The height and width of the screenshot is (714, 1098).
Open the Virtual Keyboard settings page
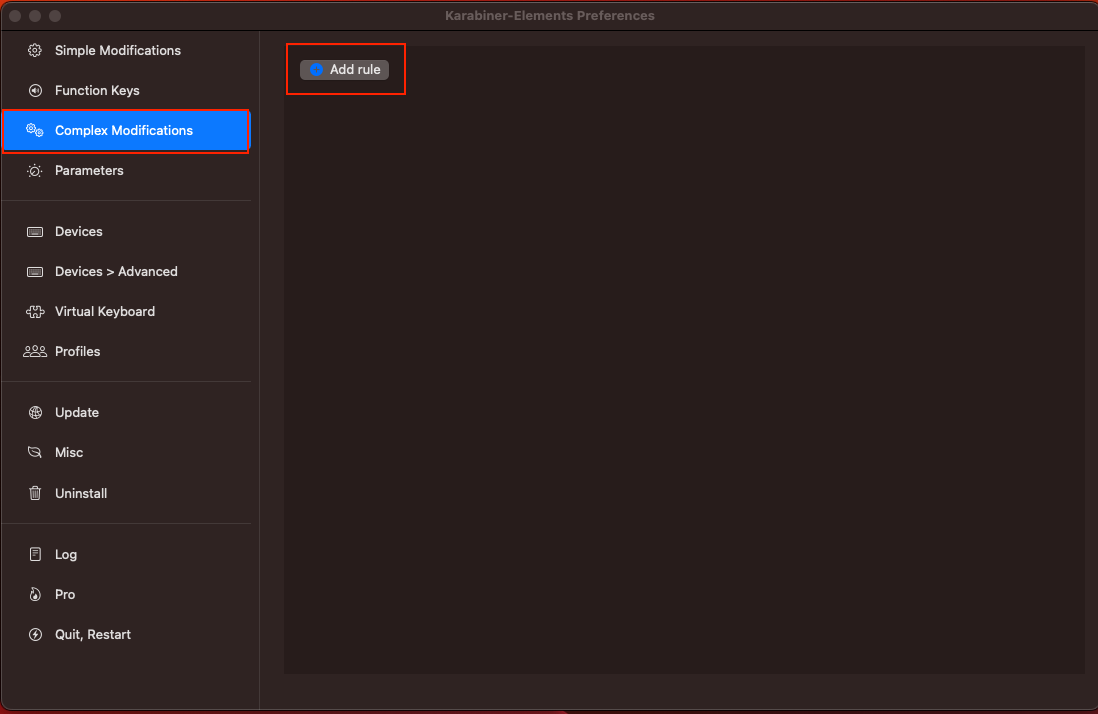(104, 311)
